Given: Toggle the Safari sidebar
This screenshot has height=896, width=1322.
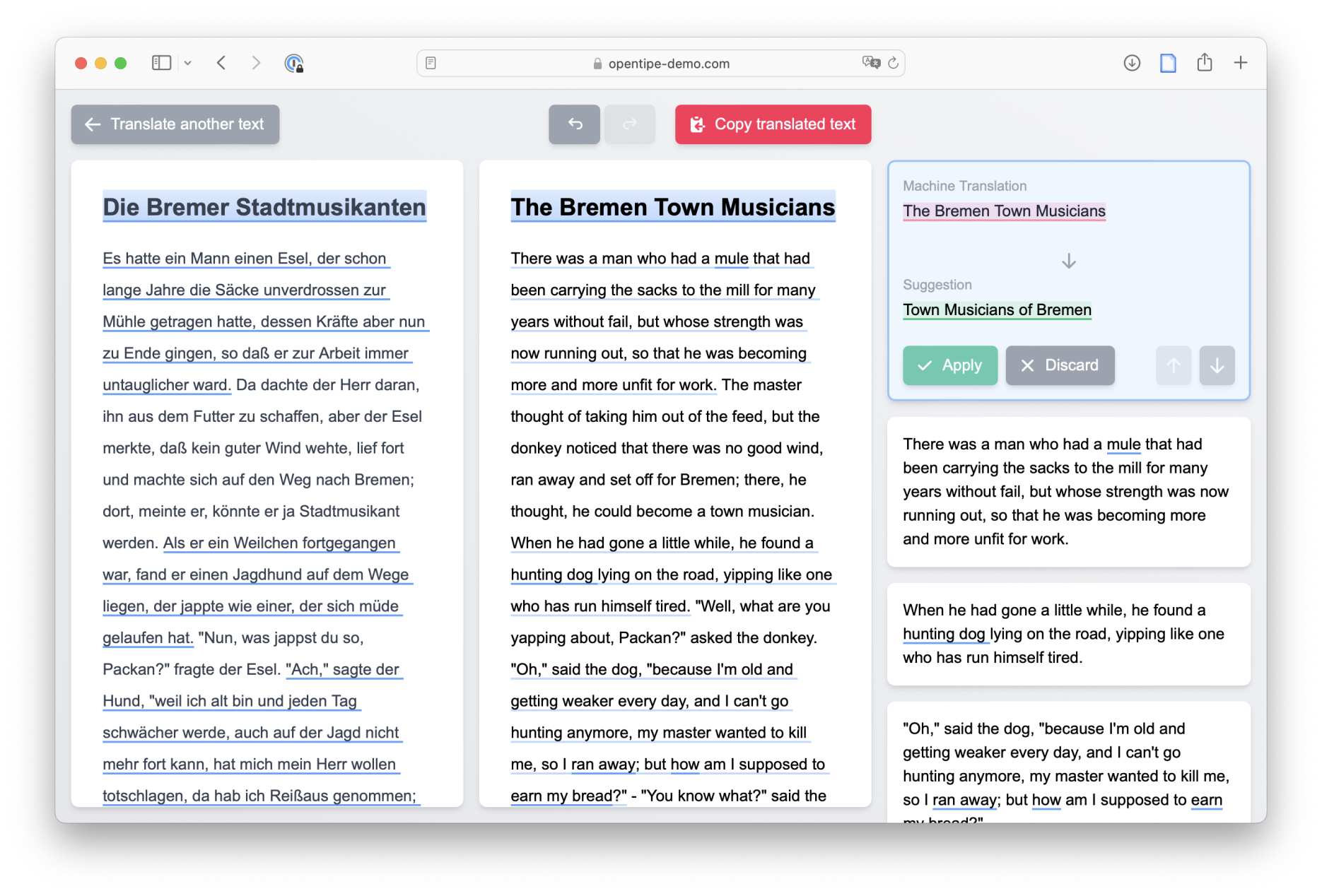Looking at the screenshot, I should pos(161,63).
